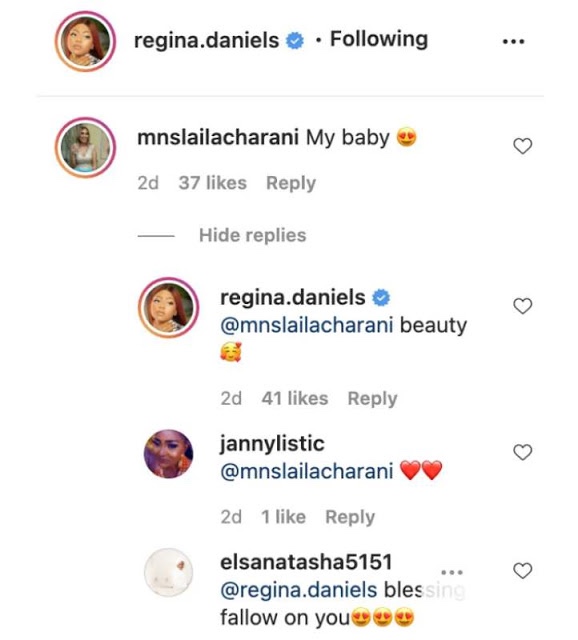Like regina.daniels' "beauty" reply
Screen dimensions: 578x640
coord(522,306)
